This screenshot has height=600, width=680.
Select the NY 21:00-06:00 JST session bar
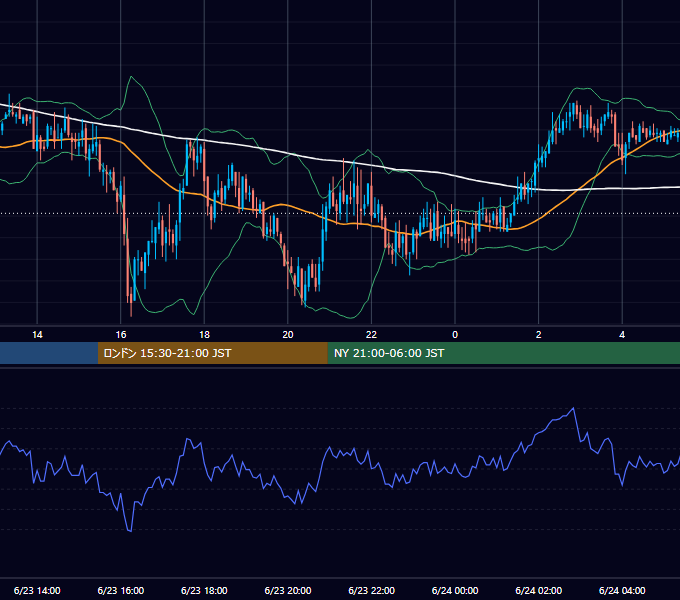click(503, 353)
